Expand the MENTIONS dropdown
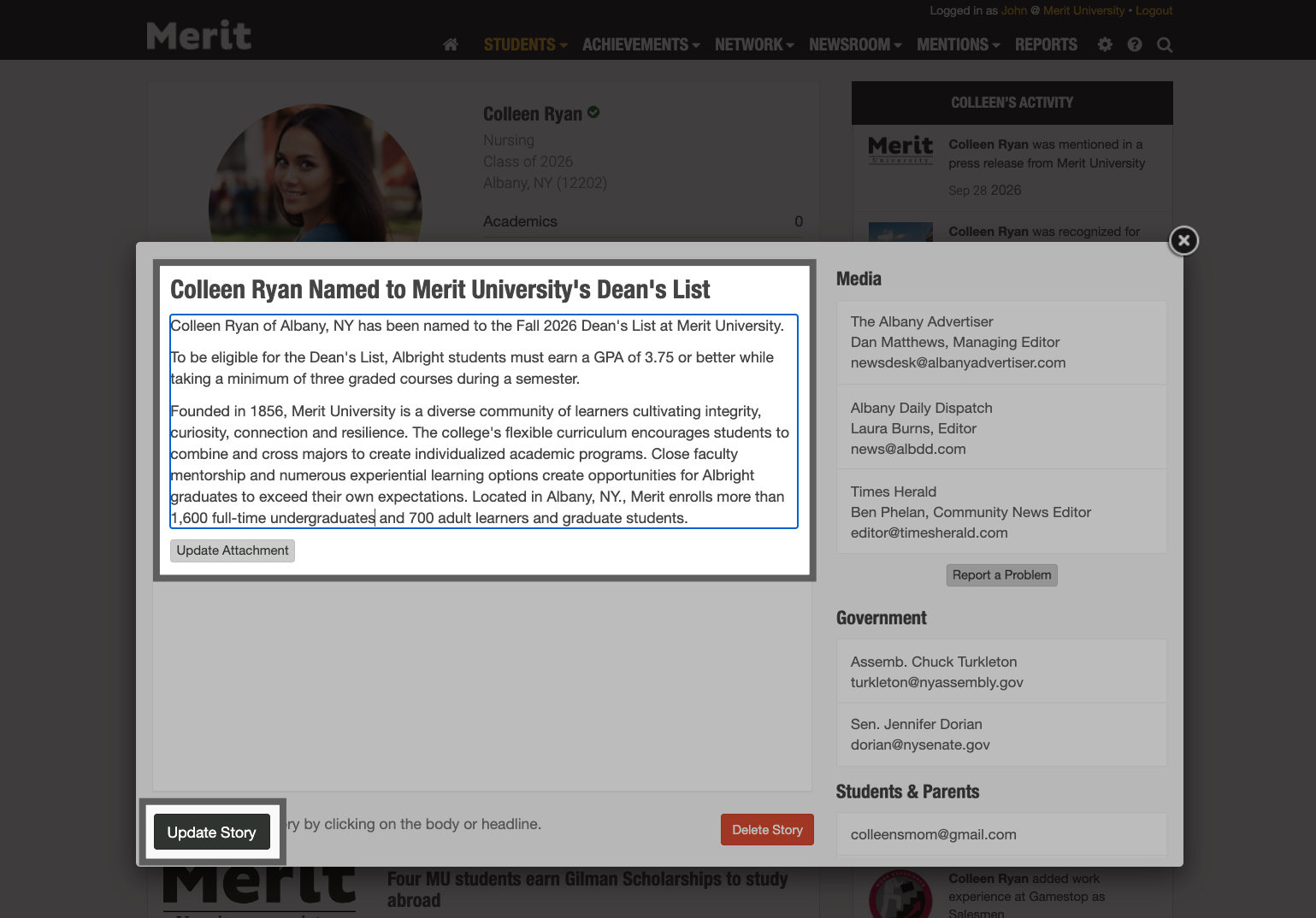 (x=953, y=44)
